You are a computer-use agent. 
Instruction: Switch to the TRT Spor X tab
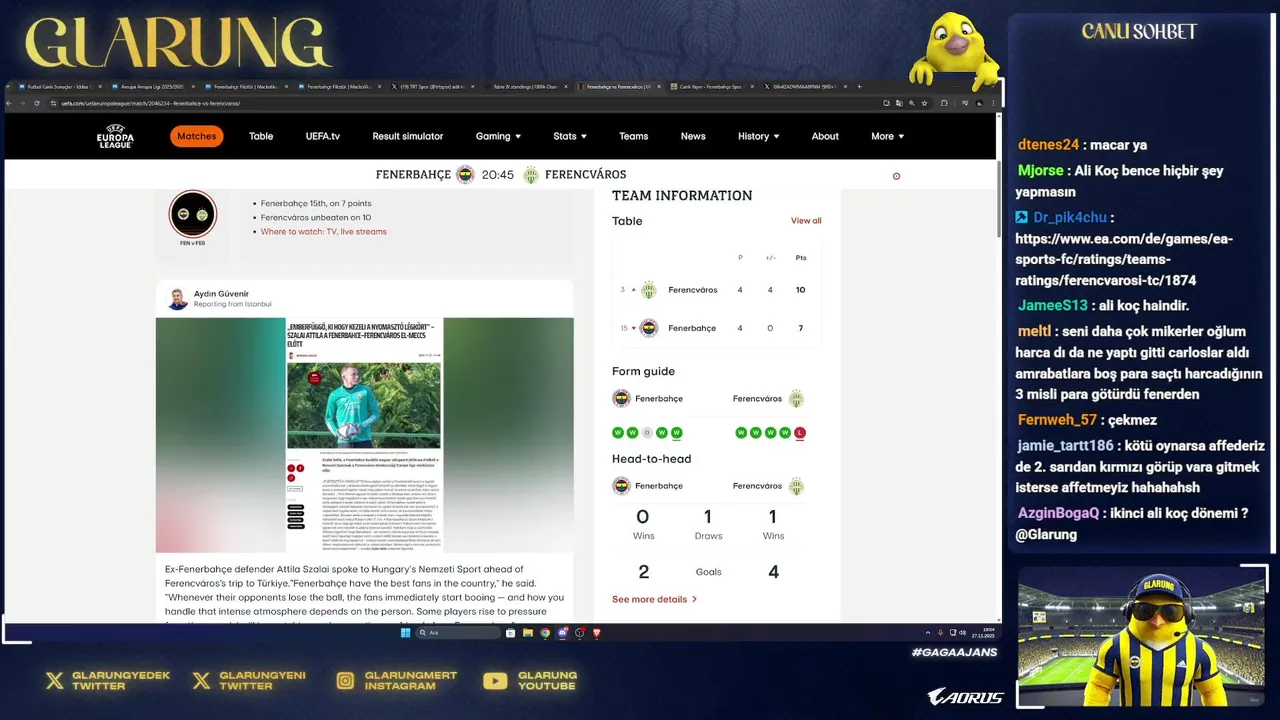434,87
